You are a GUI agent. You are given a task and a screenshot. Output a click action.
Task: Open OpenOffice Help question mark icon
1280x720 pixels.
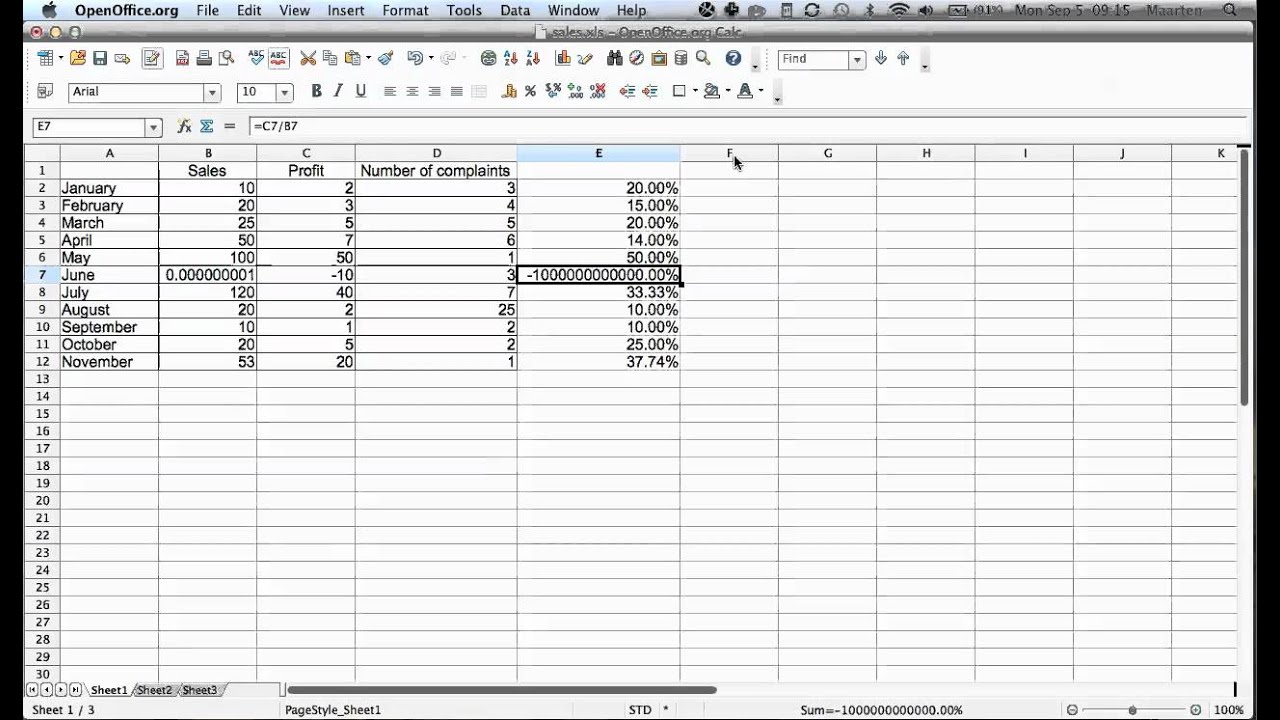733,59
